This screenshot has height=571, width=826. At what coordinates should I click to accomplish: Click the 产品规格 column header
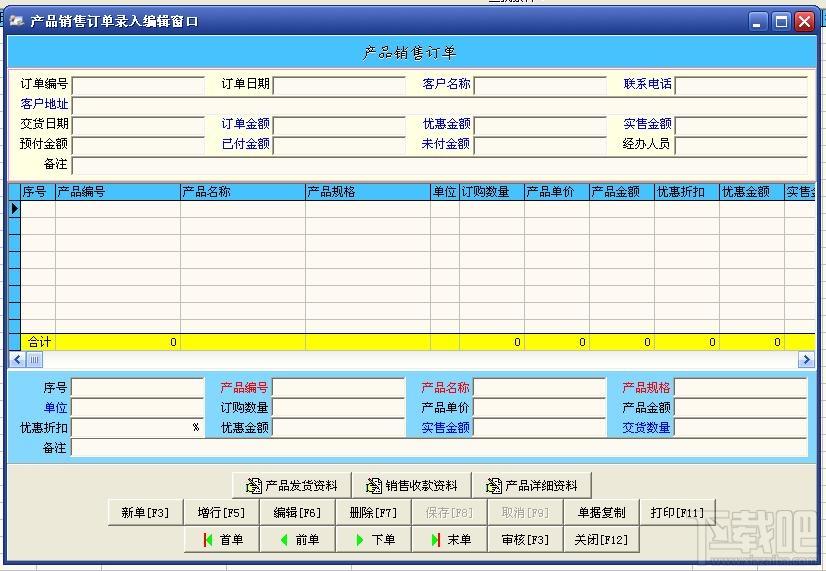coord(368,192)
